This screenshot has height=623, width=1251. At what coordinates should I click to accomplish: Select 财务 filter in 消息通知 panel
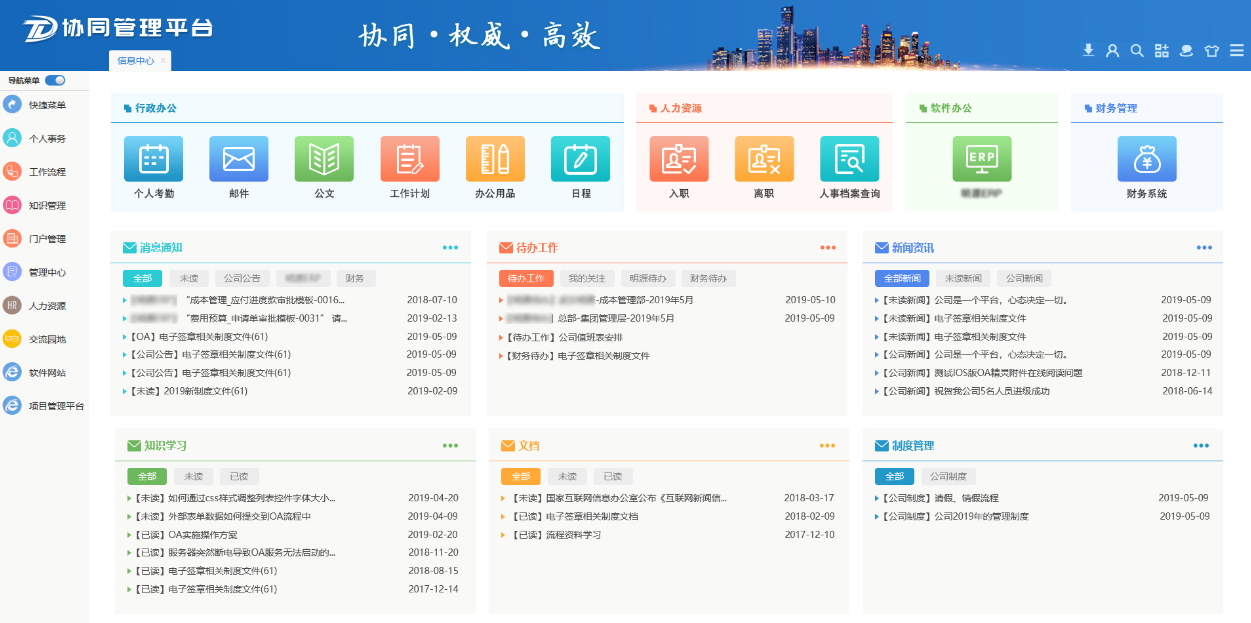tap(355, 278)
